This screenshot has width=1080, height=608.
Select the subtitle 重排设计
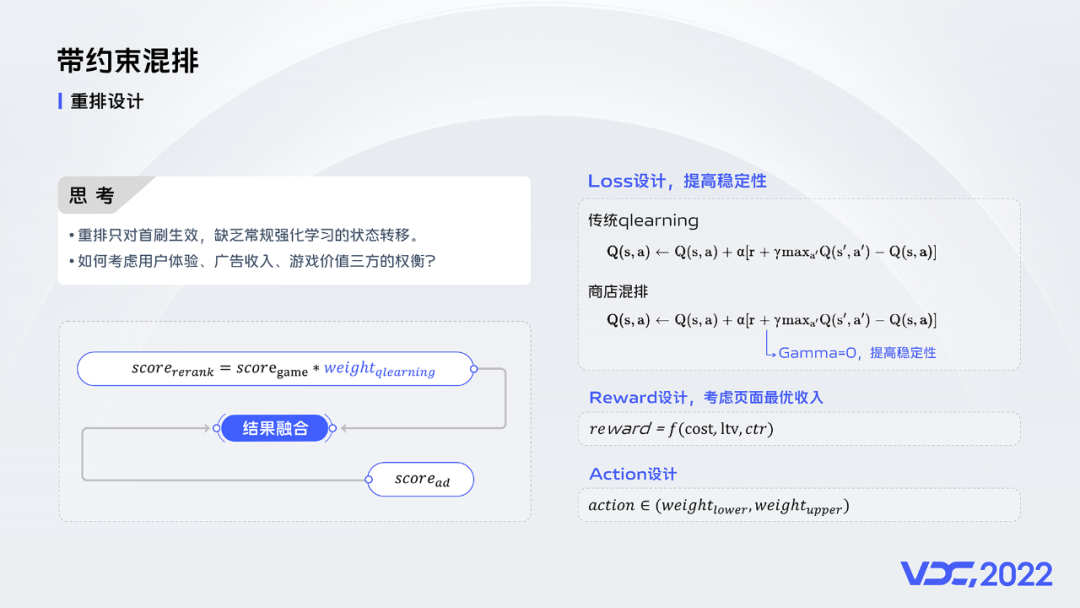click(107, 102)
